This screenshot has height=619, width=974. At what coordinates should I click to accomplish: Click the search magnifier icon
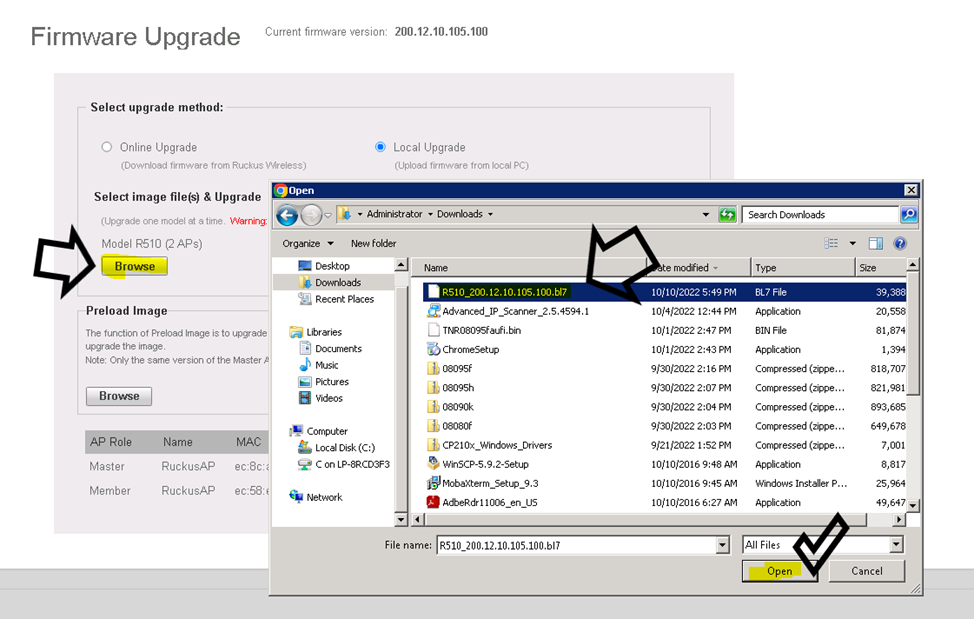pos(908,214)
